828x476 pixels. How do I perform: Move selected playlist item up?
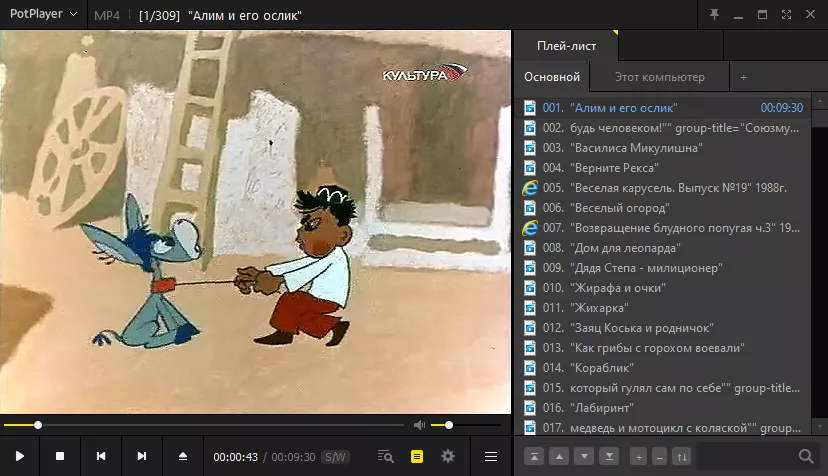559,457
